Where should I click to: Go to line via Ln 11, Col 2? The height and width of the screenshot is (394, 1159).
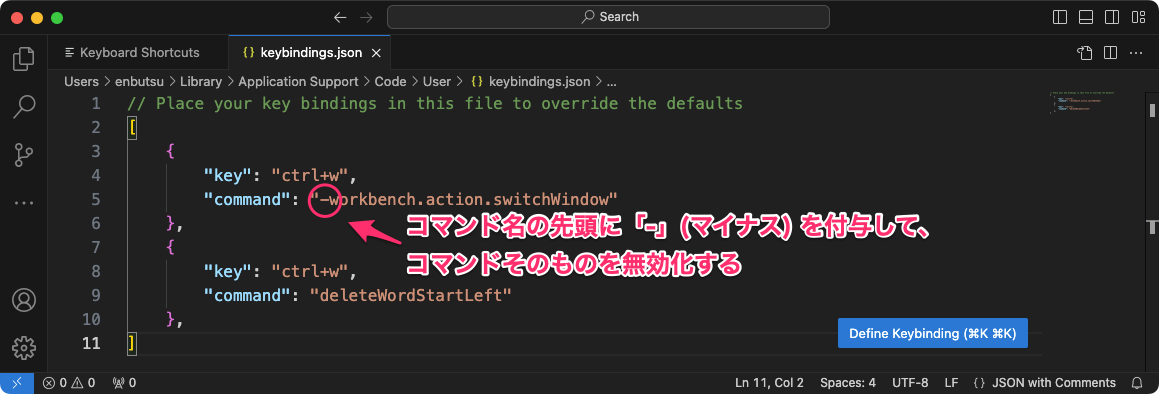pos(769,383)
